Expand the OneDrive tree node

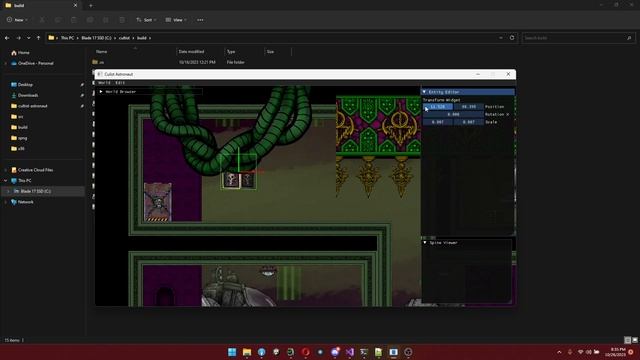[6, 63]
